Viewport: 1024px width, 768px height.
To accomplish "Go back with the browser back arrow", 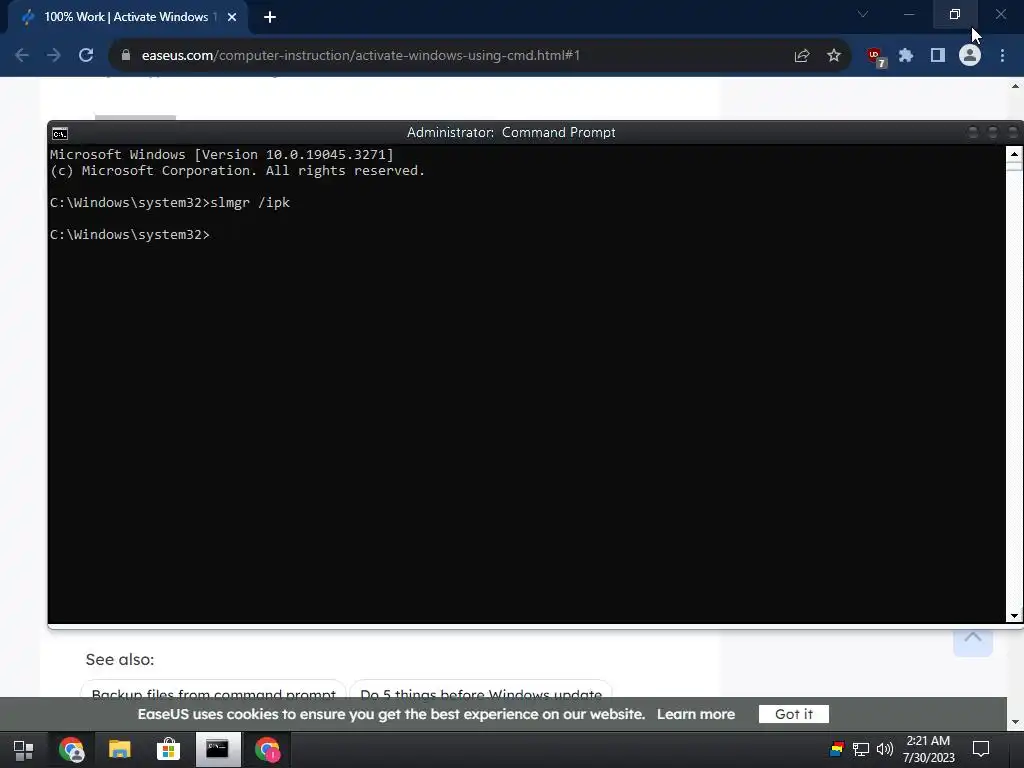I will click(22, 56).
